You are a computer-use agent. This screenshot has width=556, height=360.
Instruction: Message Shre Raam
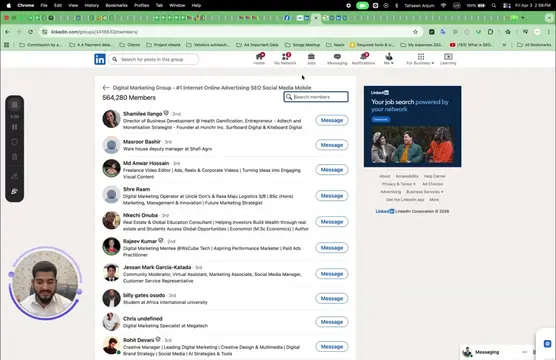click(332, 196)
